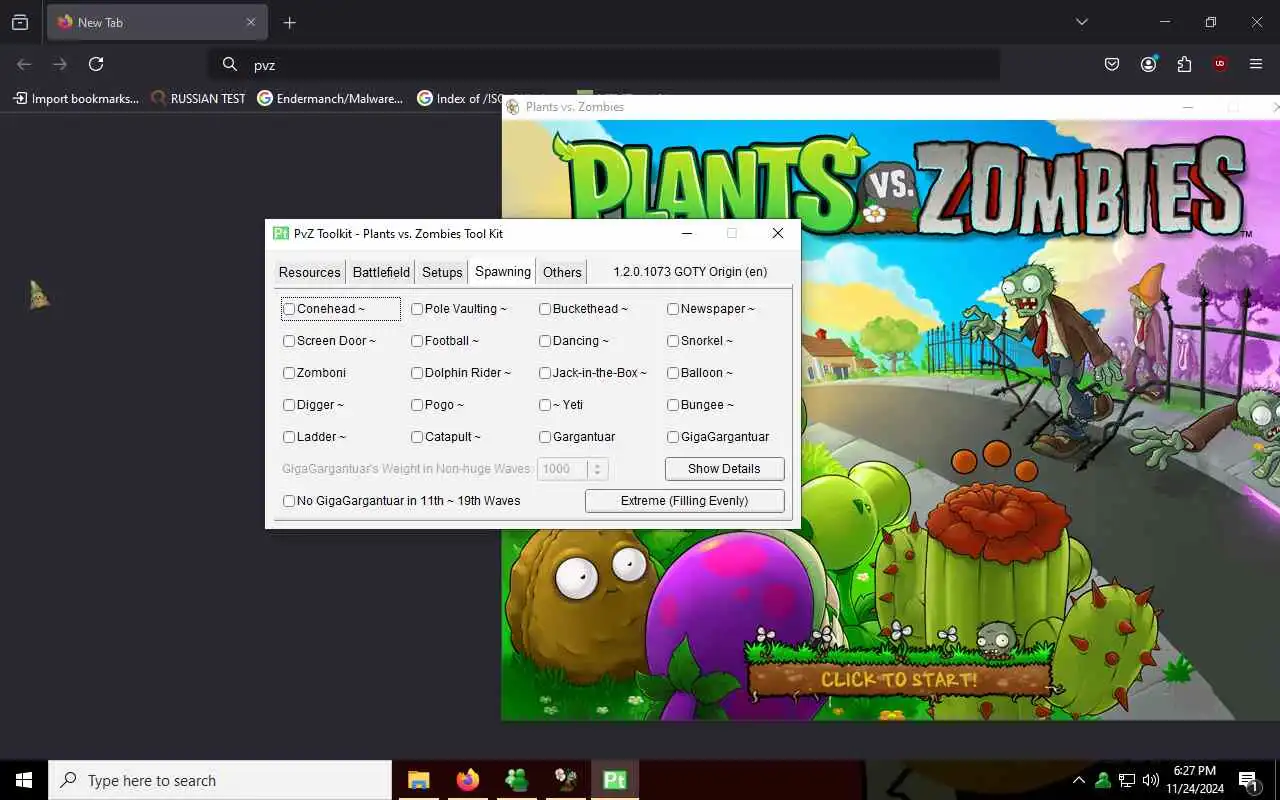Open the RUSSIAN TEST bookmark
The height and width of the screenshot is (800, 1280).
pyautogui.click(x=198, y=98)
